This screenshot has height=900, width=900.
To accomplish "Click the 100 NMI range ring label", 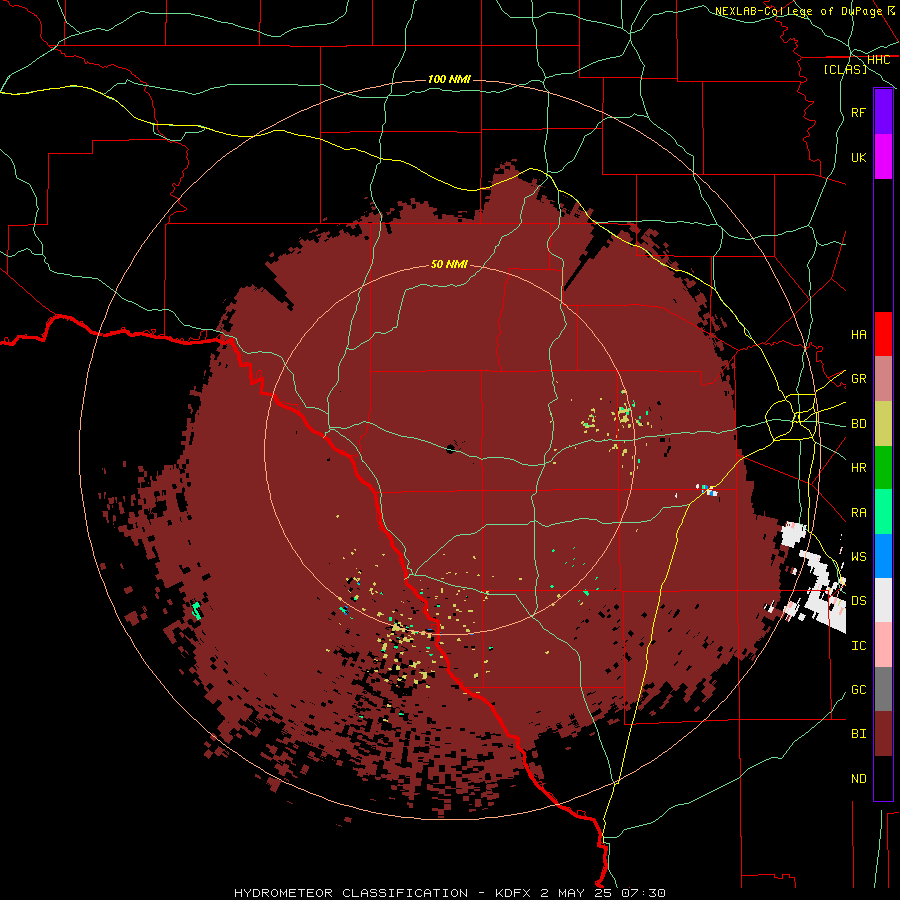I will [449, 79].
